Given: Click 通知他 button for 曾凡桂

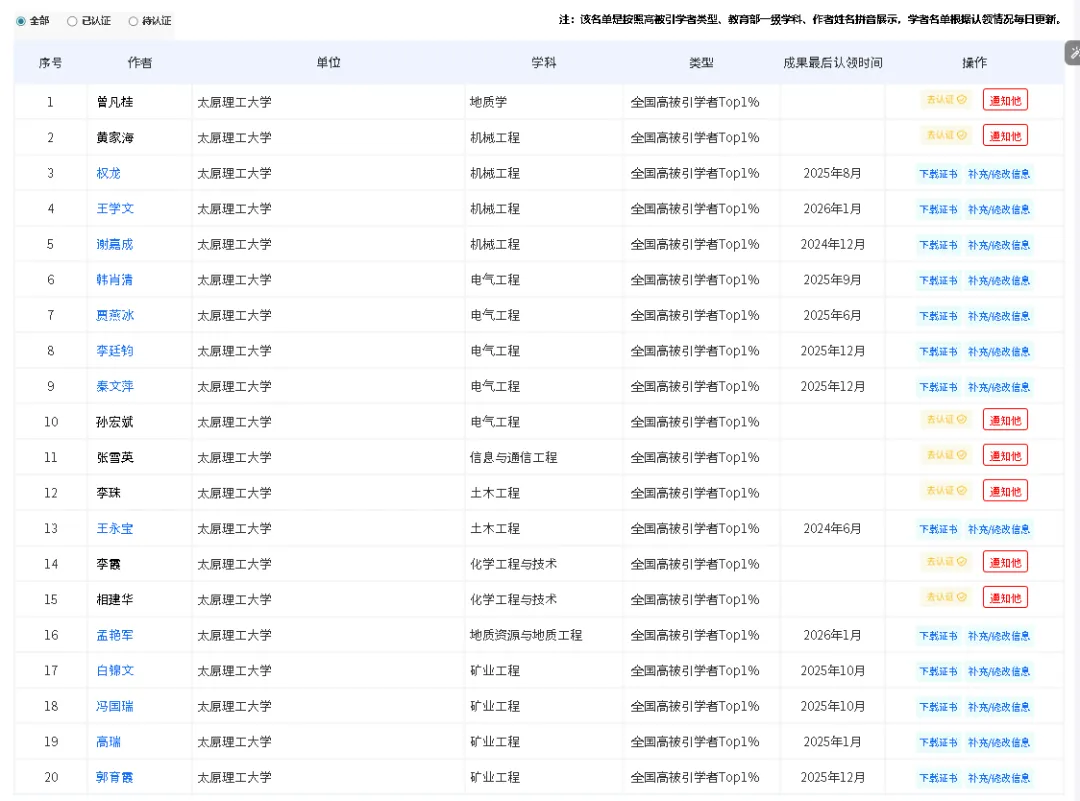Looking at the screenshot, I should [x=1005, y=101].
